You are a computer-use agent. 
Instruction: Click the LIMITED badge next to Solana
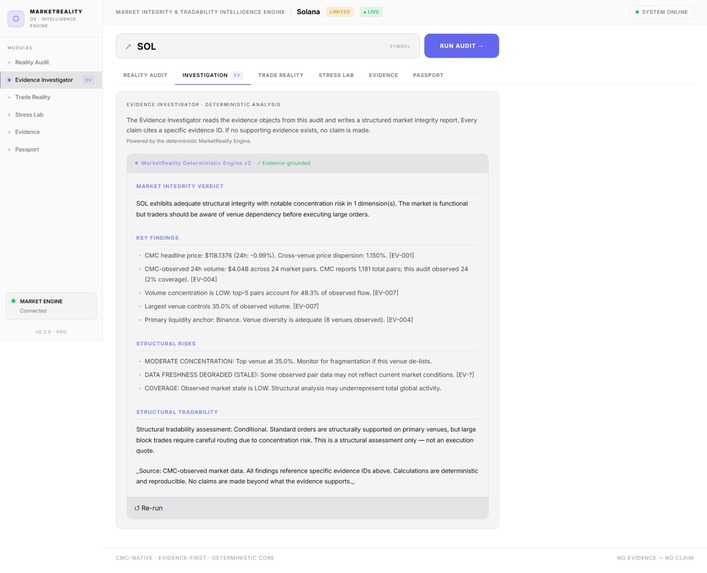[340, 12]
